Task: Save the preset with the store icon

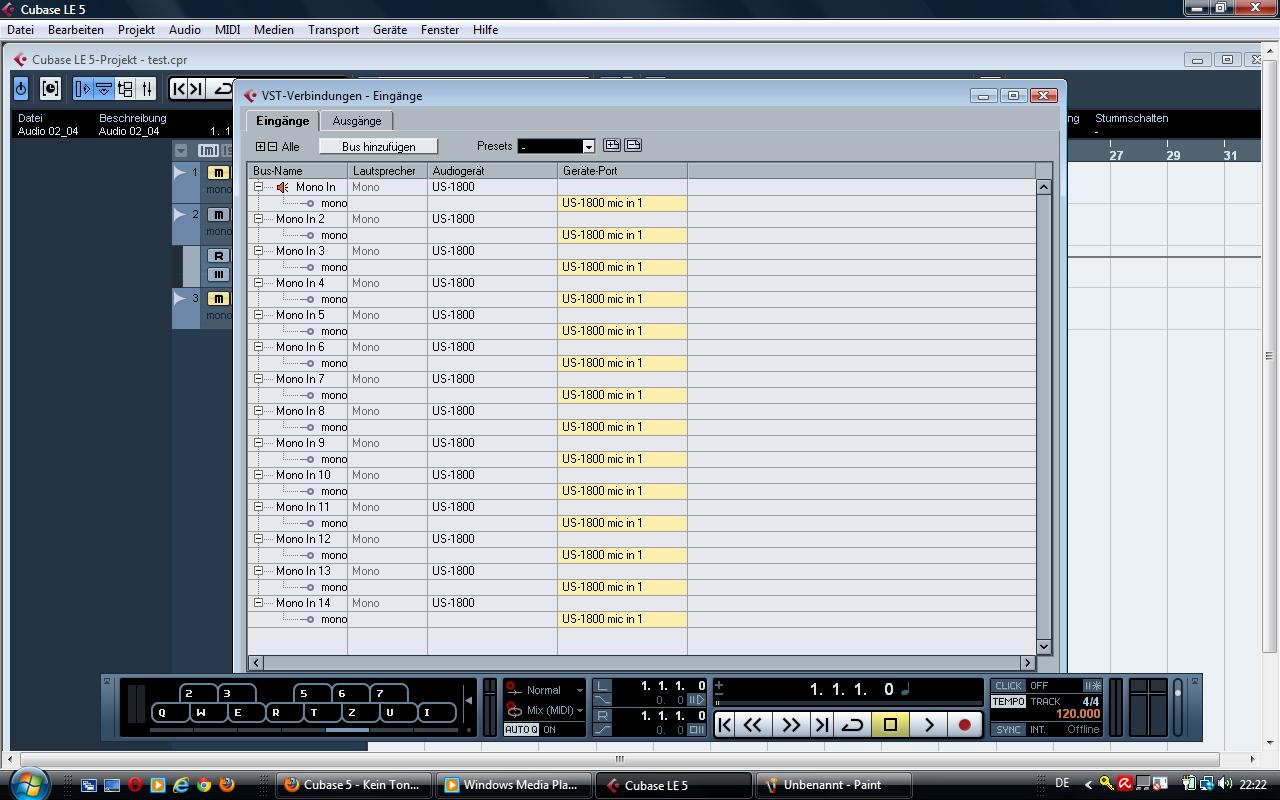Action: coord(612,146)
